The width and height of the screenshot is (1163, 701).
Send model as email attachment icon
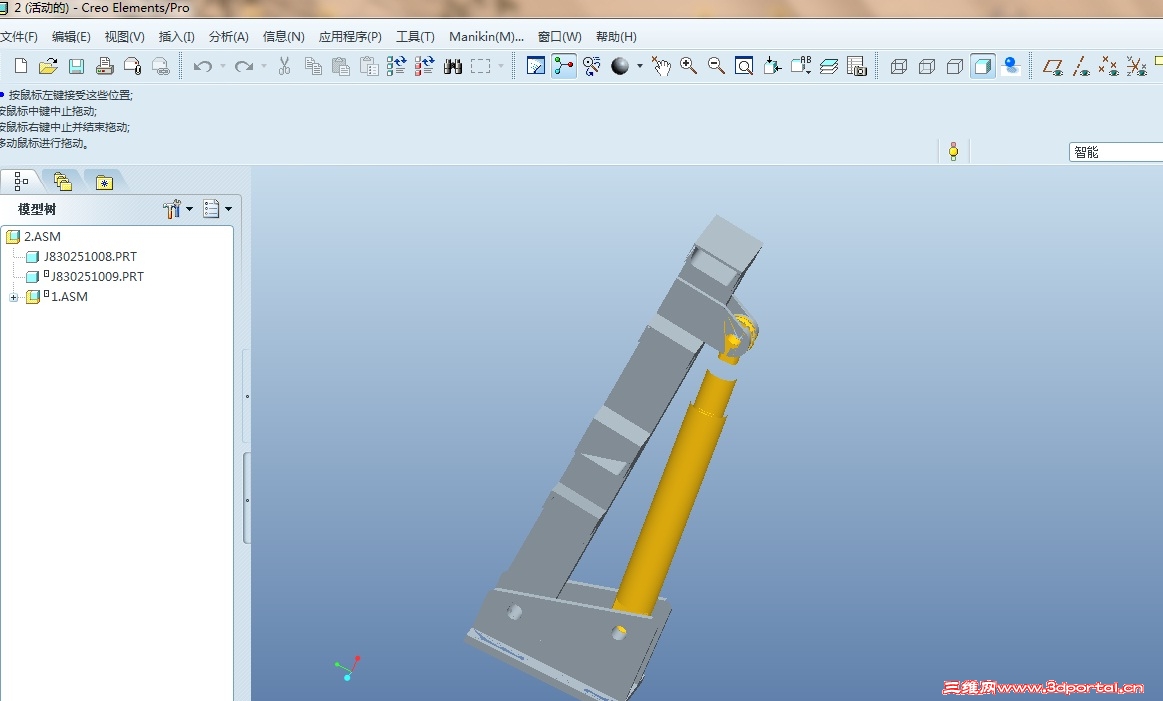(133, 66)
